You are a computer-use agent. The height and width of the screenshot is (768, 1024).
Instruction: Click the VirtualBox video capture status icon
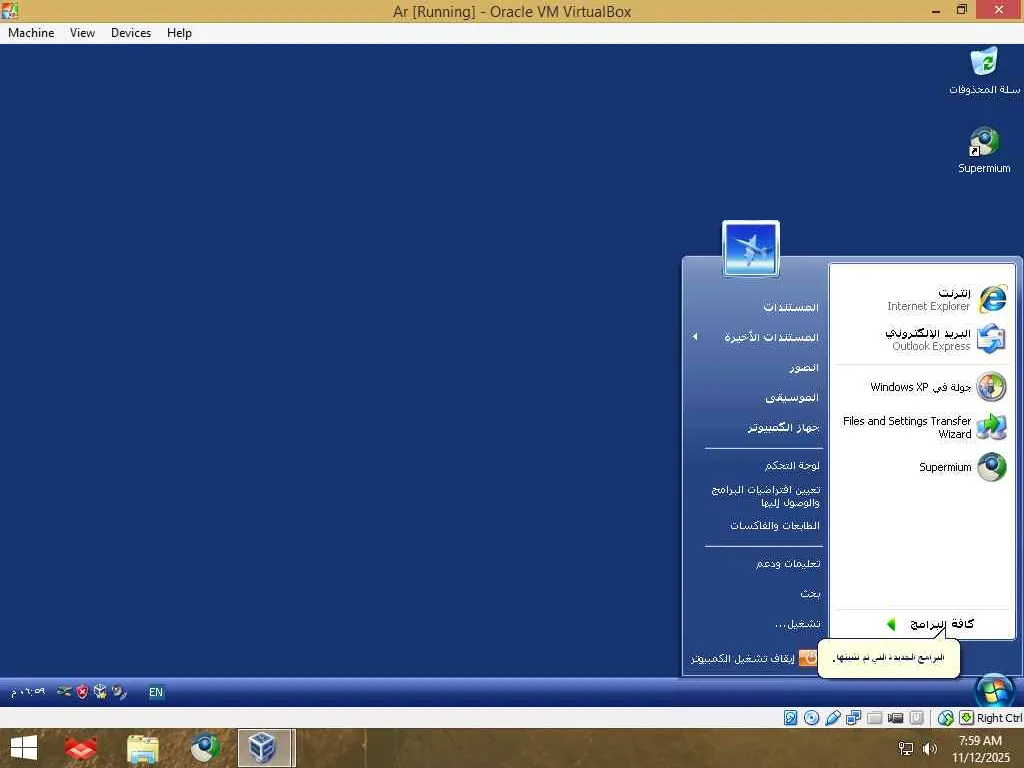tap(895, 718)
